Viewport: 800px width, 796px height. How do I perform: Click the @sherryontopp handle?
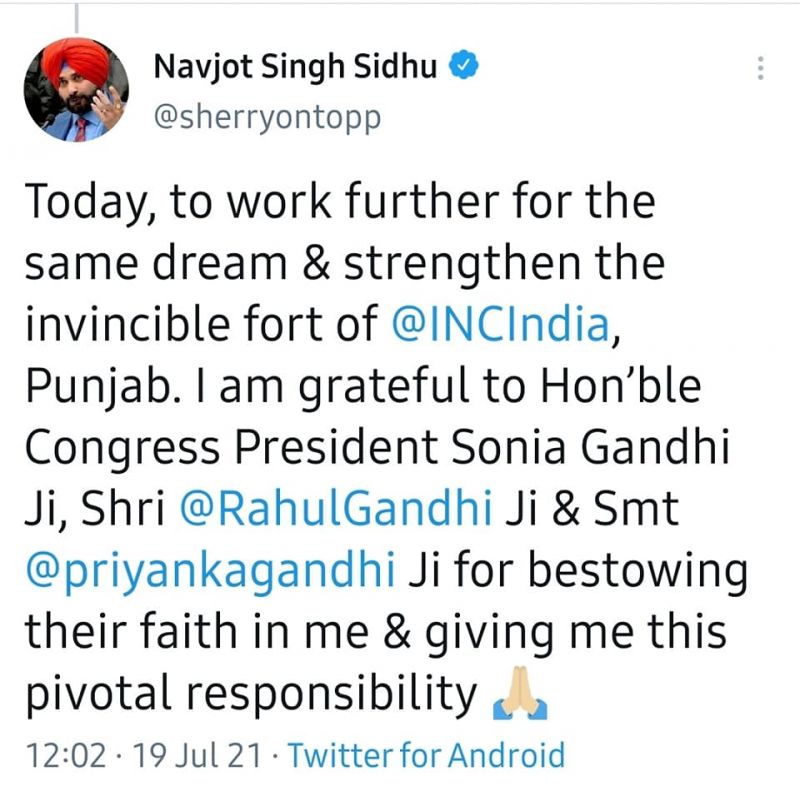(268, 118)
